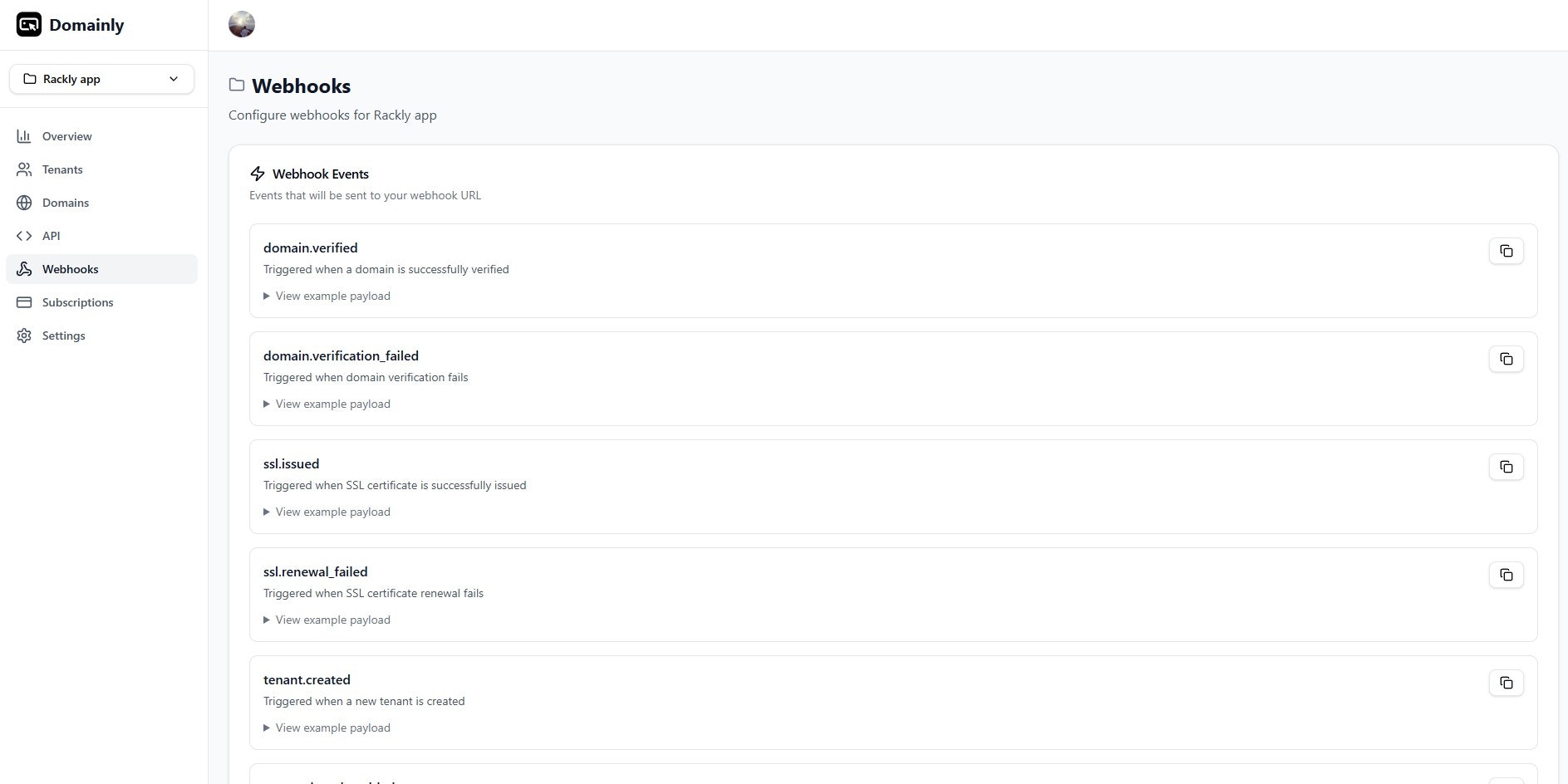Click 'Configure webhooks for Rackly app' subtitle
The height and width of the screenshot is (784, 1568).
click(332, 115)
